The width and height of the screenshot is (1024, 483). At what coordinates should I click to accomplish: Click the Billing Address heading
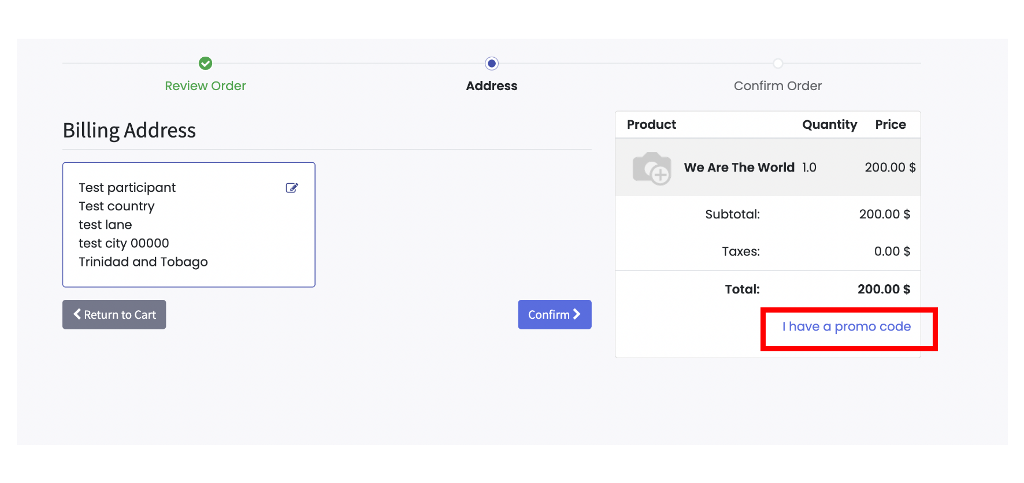(129, 131)
